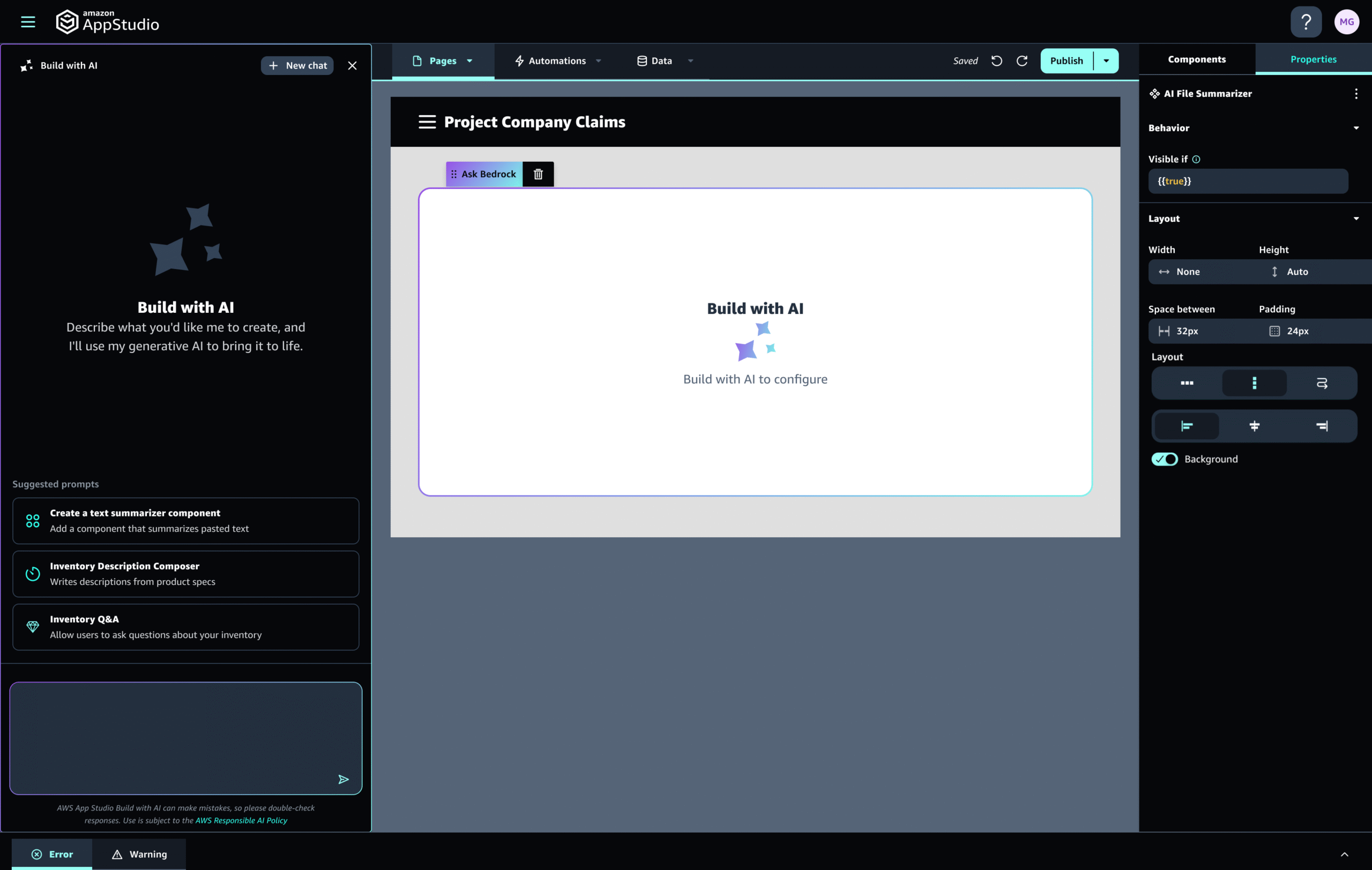Select the Ask Bedrock component label
The height and width of the screenshot is (870, 1372).
pyautogui.click(x=488, y=174)
